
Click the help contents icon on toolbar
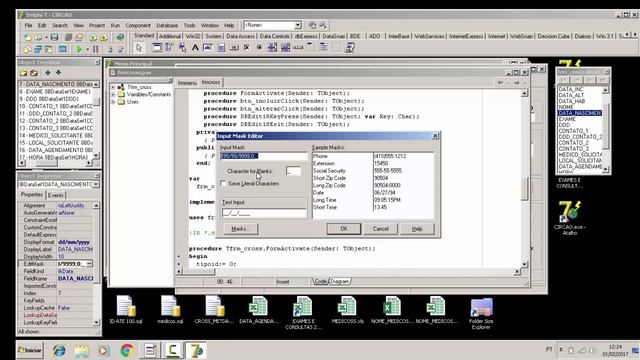pos(120,37)
